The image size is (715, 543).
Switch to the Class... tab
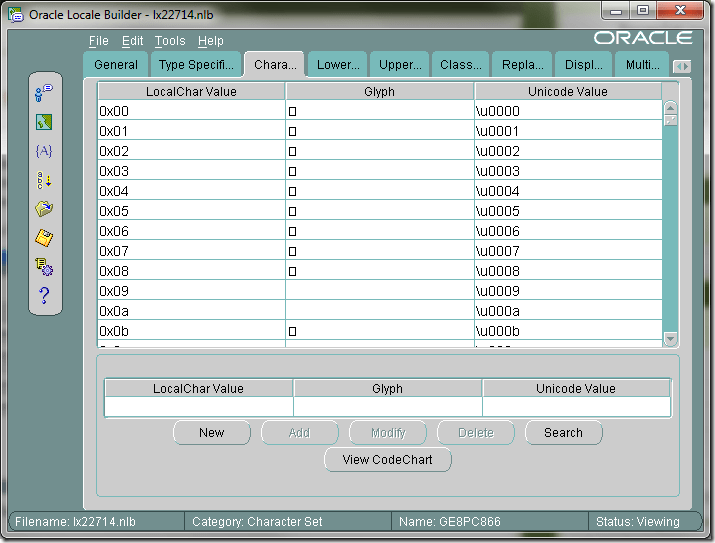[x=461, y=65]
